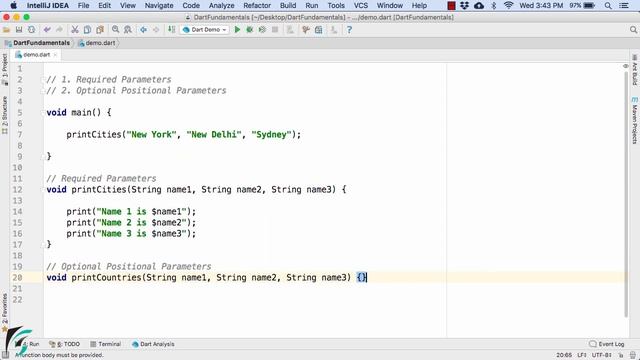Screen dimensions: 640x360
Task: Open the Ant Build tool window
Action: tap(635, 70)
